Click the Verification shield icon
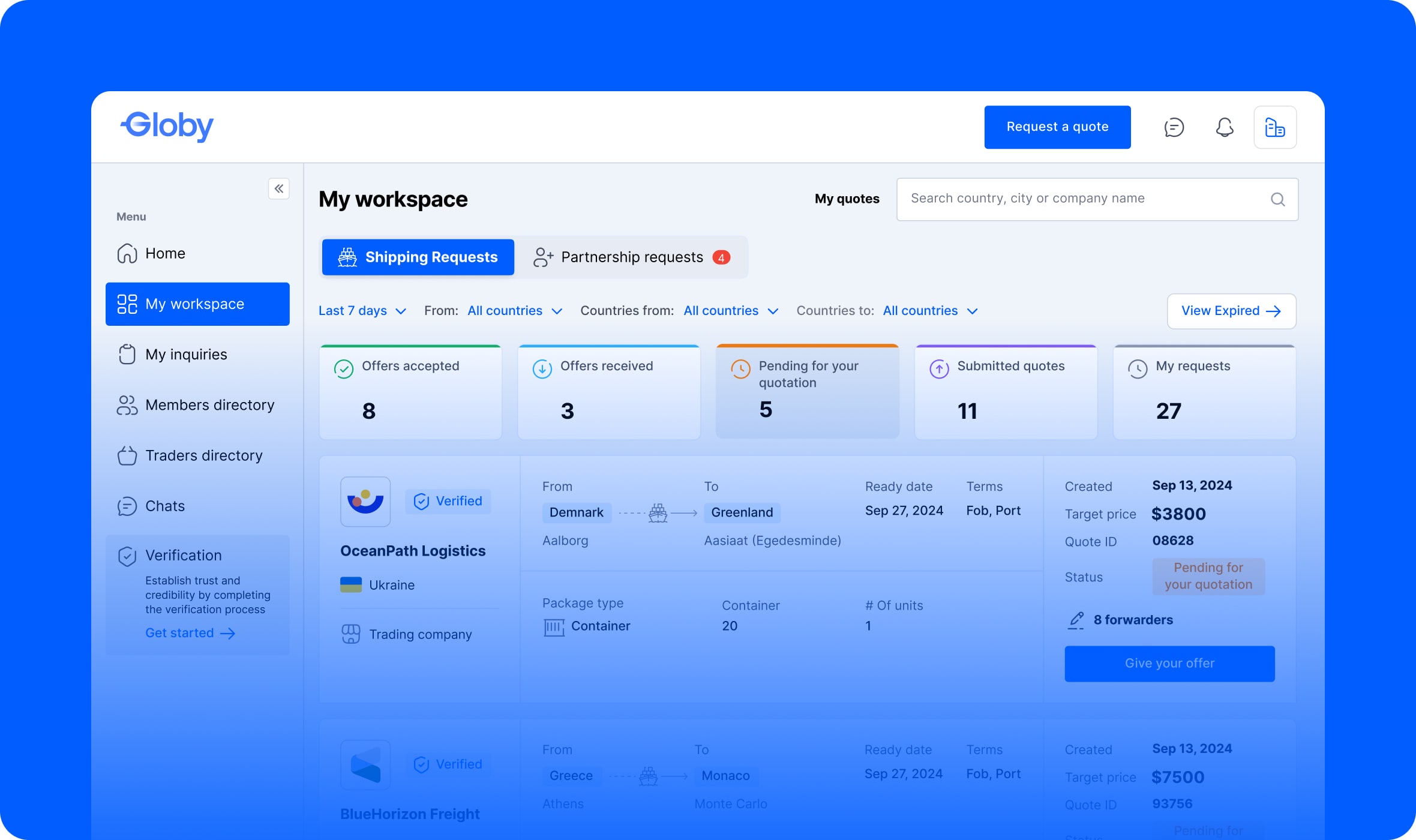 (127, 556)
